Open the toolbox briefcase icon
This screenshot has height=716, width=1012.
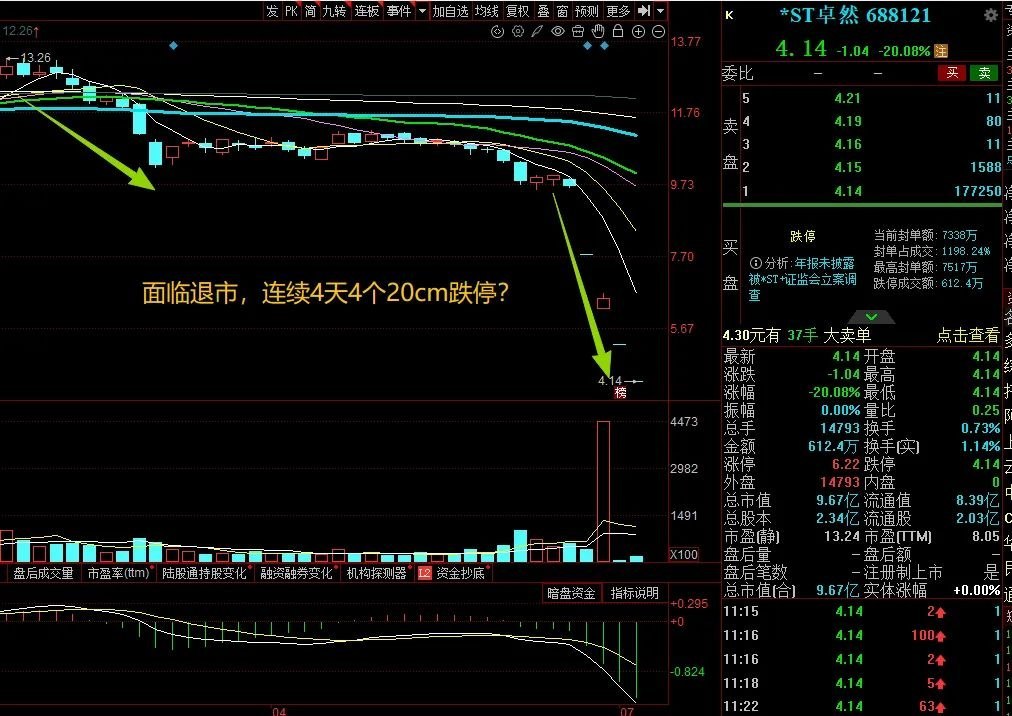tap(578, 32)
